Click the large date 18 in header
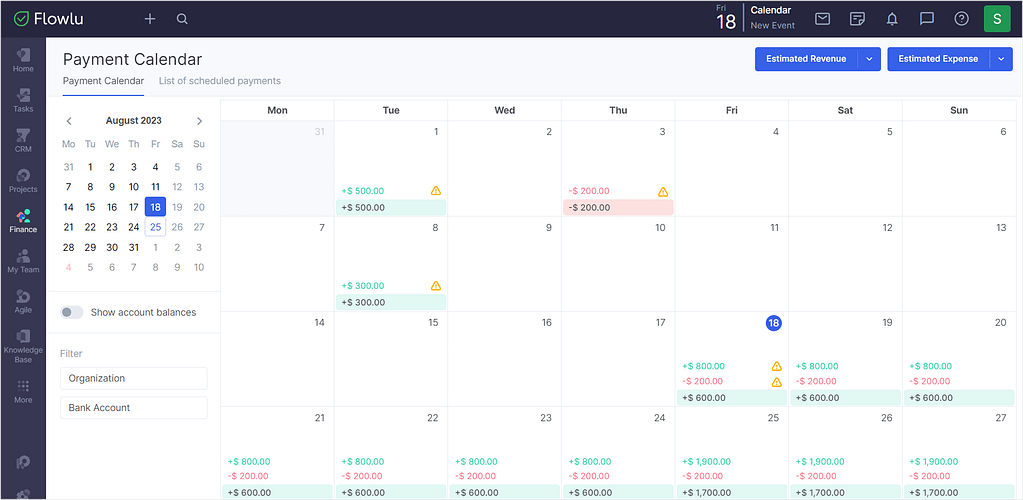Viewport: 1023px width, 500px height. [726, 22]
